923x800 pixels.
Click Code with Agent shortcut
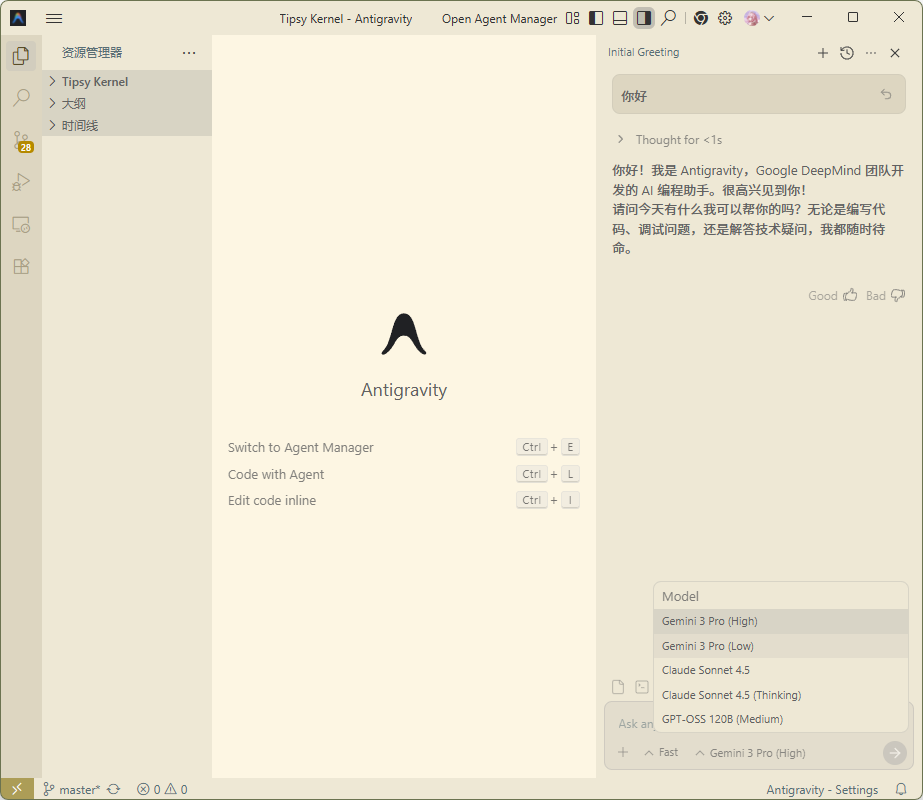click(x=404, y=474)
